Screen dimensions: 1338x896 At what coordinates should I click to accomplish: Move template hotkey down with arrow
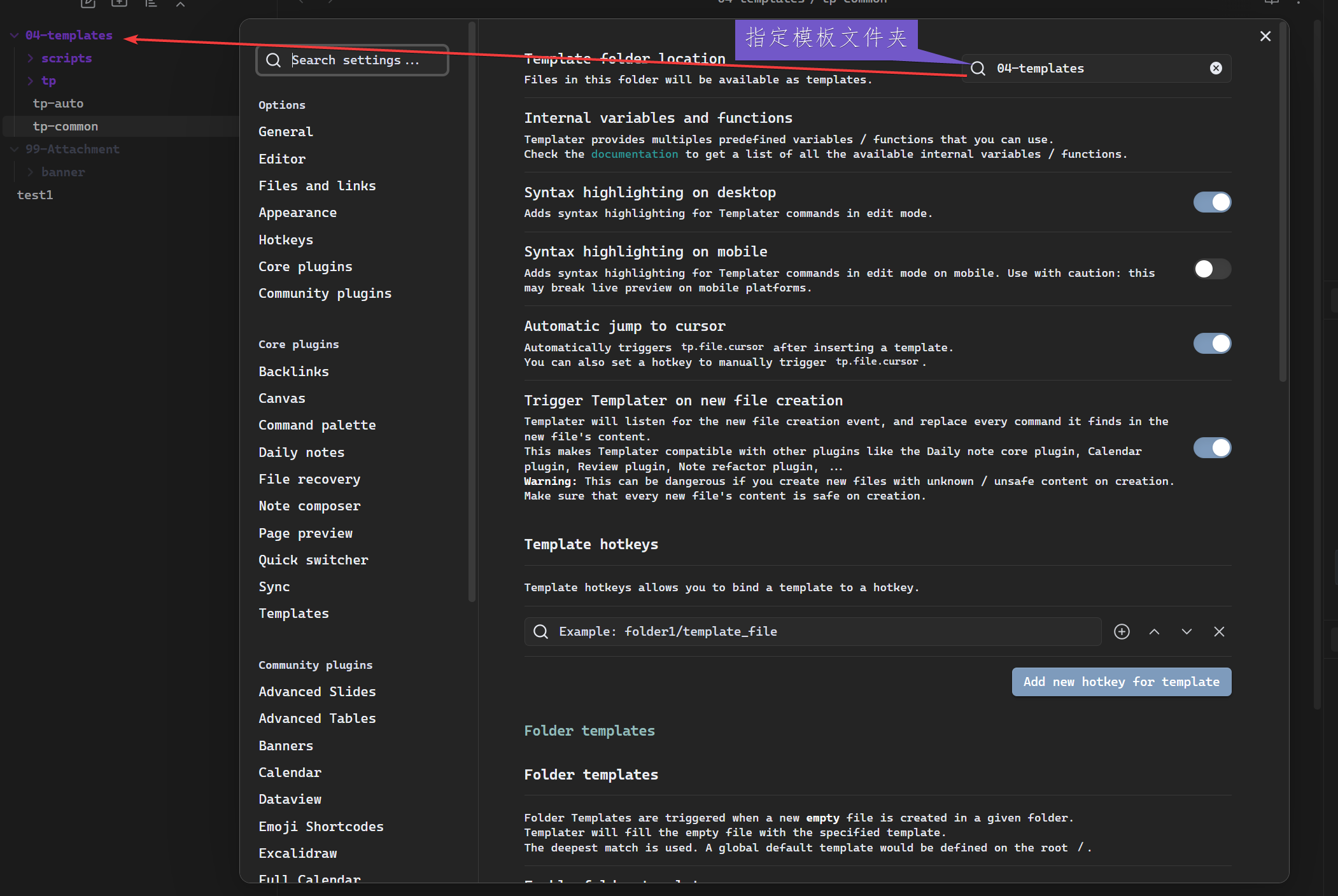click(x=1187, y=631)
